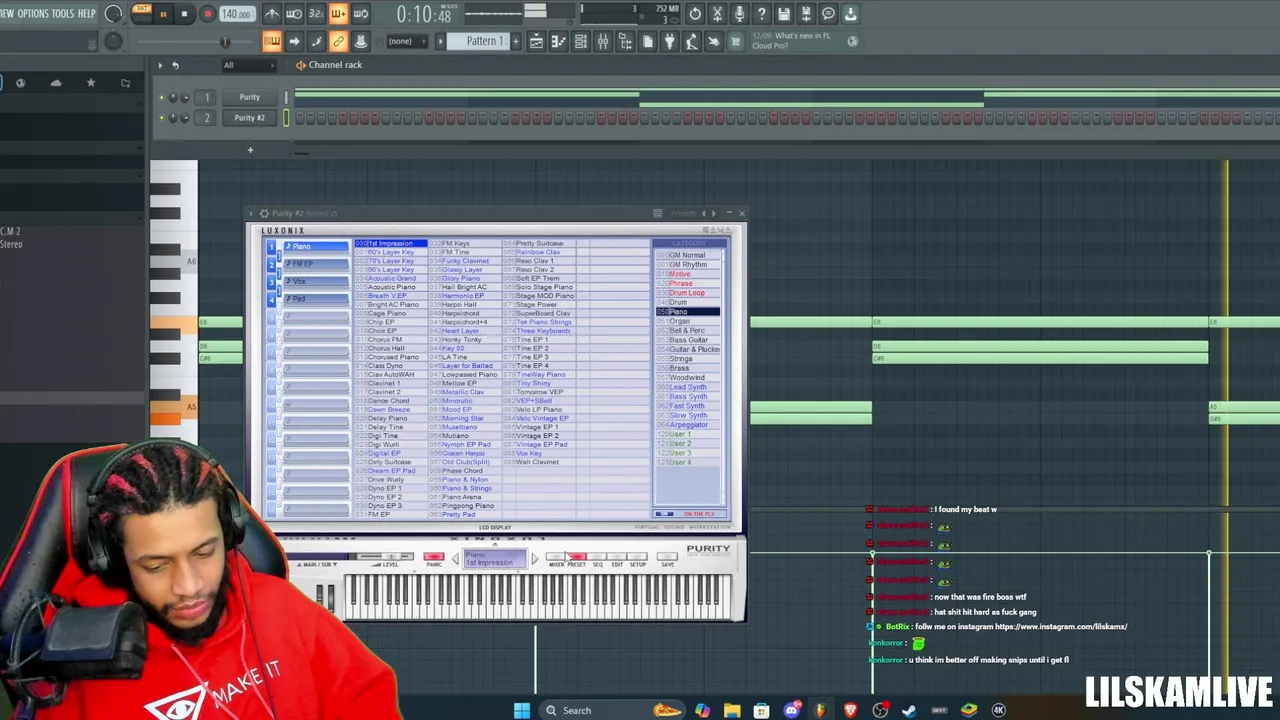Mute channel 1 Purity via green LED
The height and width of the screenshot is (720, 1280).
pyautogui.click(x=161, y=97)
